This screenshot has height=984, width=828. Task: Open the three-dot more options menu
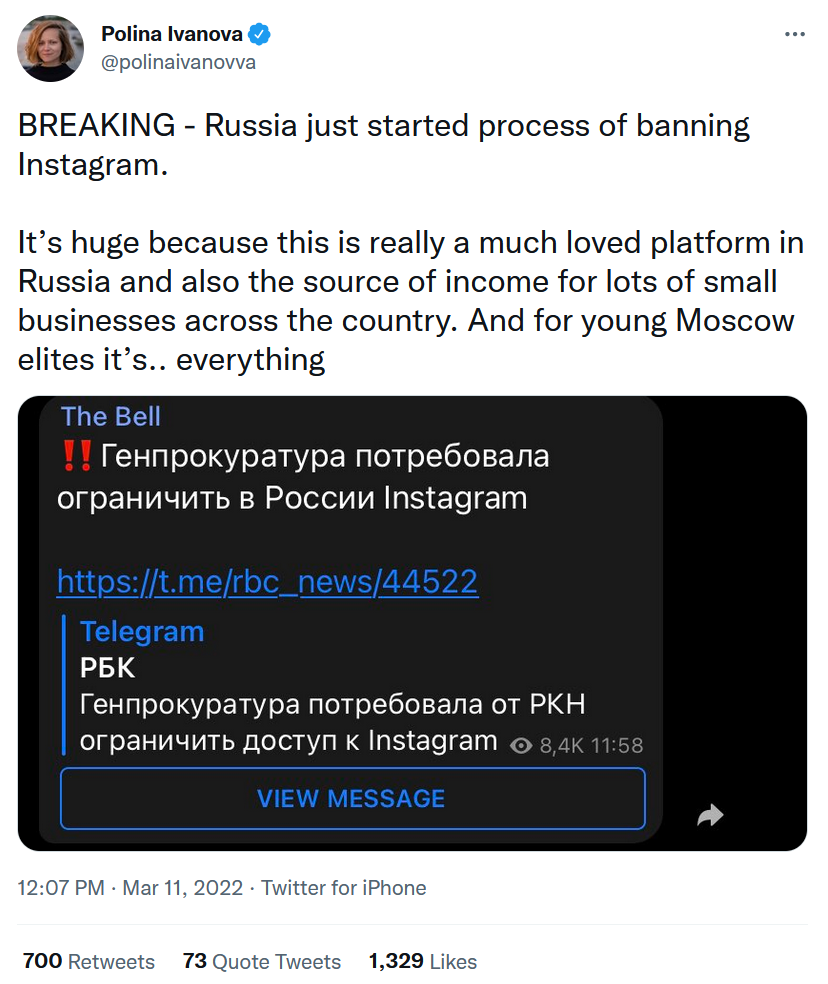click(795, 34)
